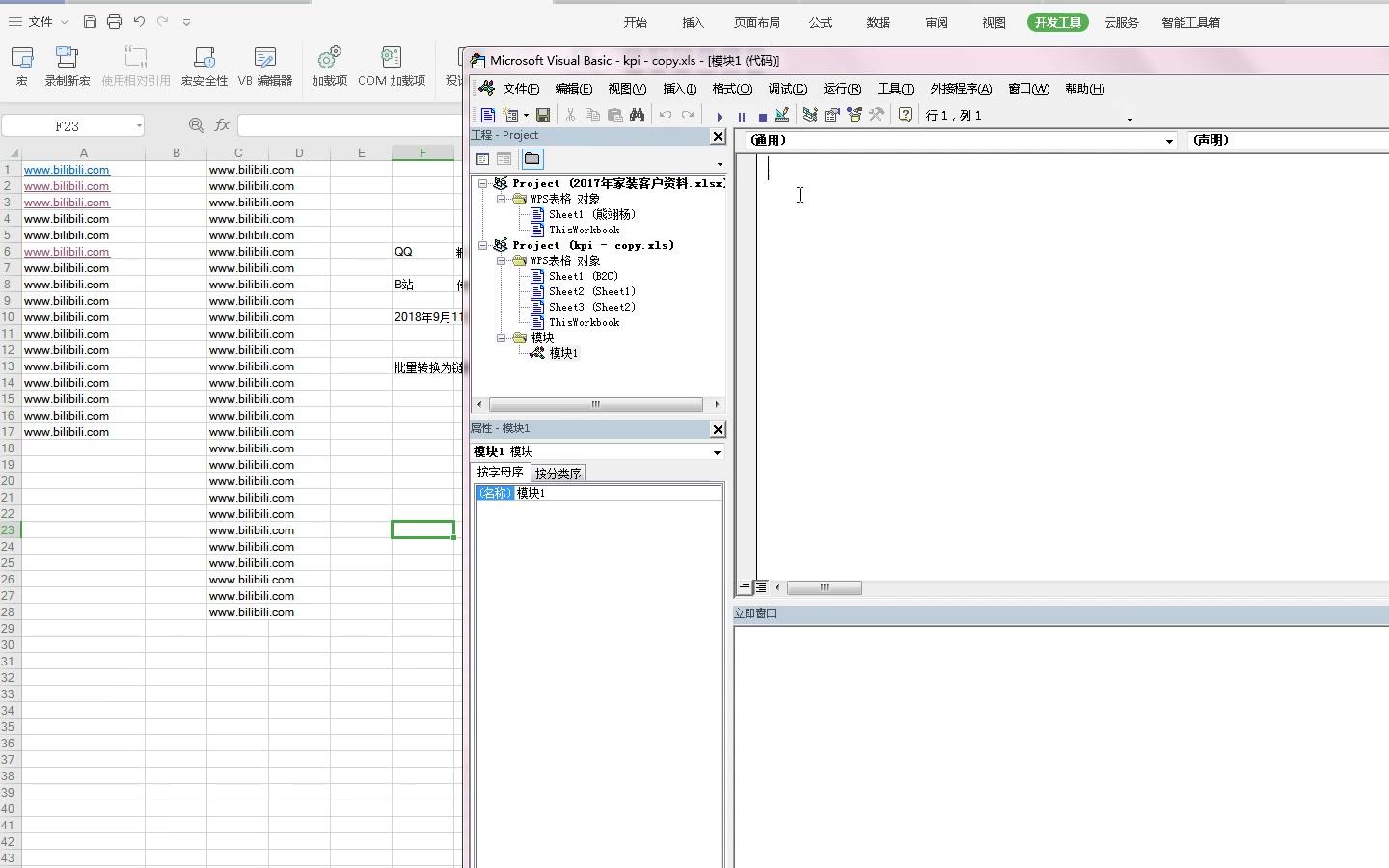Screen dimensions: 1389x868
Task: Click the fx insert function icon
Action: pos(222,125)
